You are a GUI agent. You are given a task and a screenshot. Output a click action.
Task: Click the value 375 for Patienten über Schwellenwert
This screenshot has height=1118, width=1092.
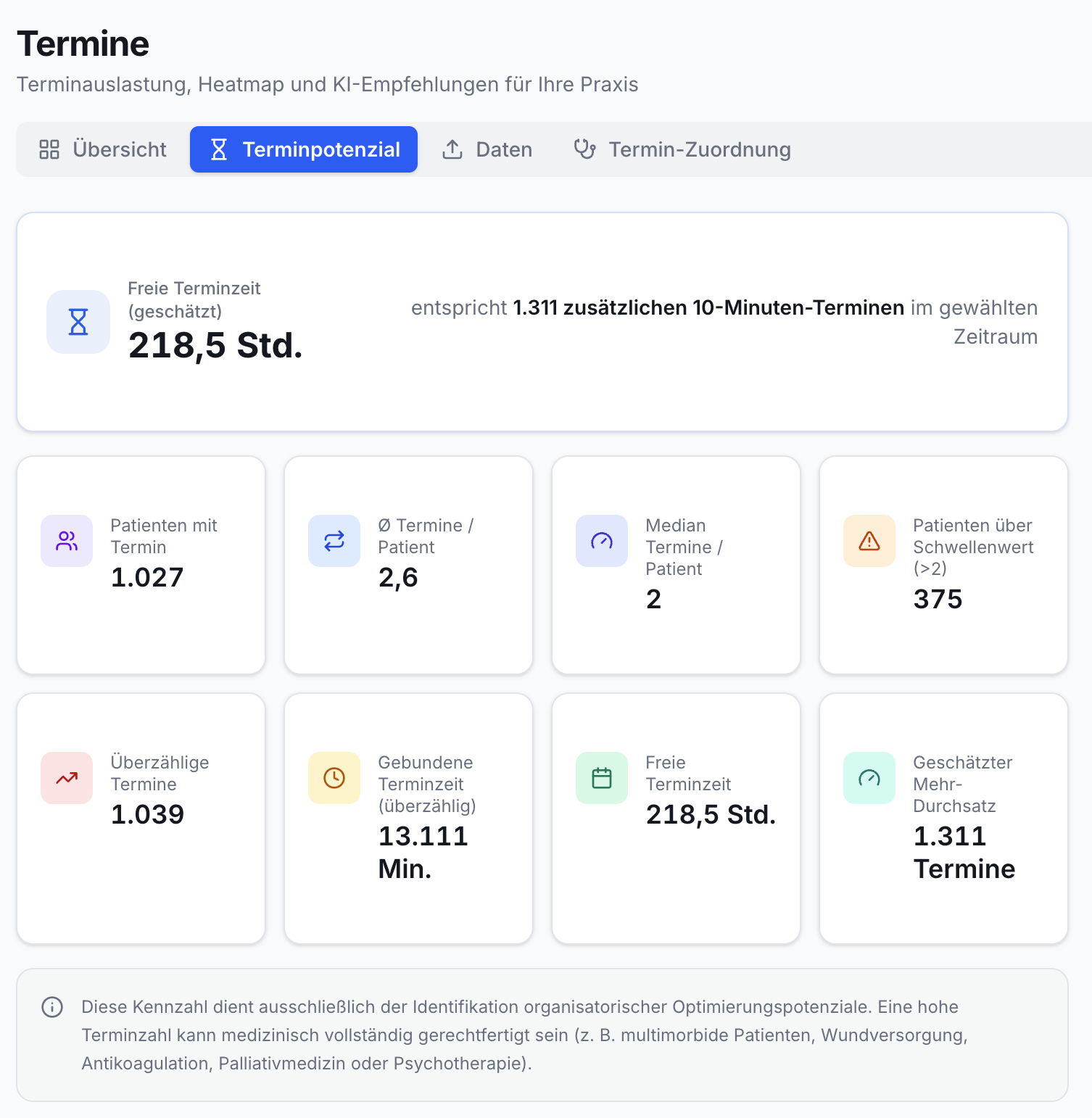[x=938, y=600]
